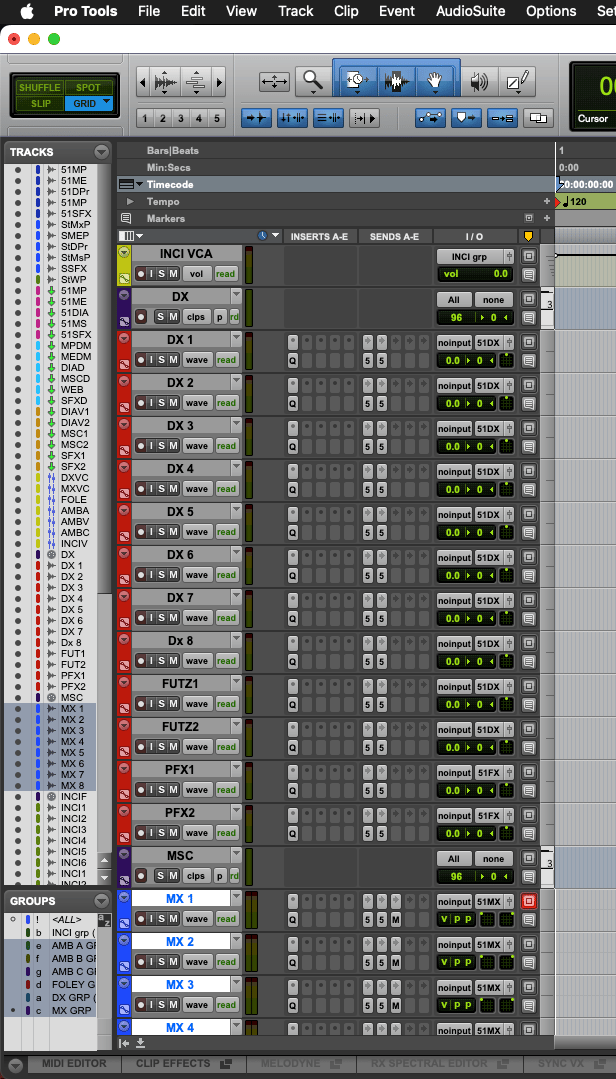This screenshot has width=616, height=1079.
Task: Click the MIDI zoom icon
Action: [x=196, y=83]
